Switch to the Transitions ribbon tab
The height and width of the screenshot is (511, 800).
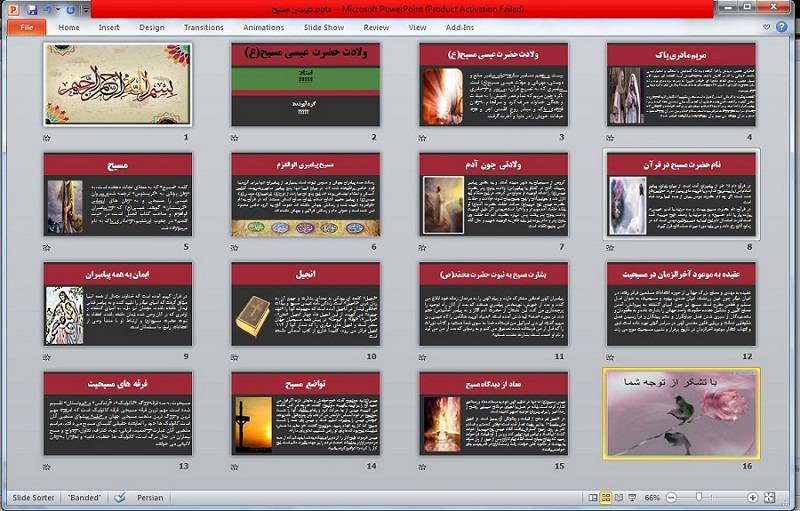tap(204, 28)
